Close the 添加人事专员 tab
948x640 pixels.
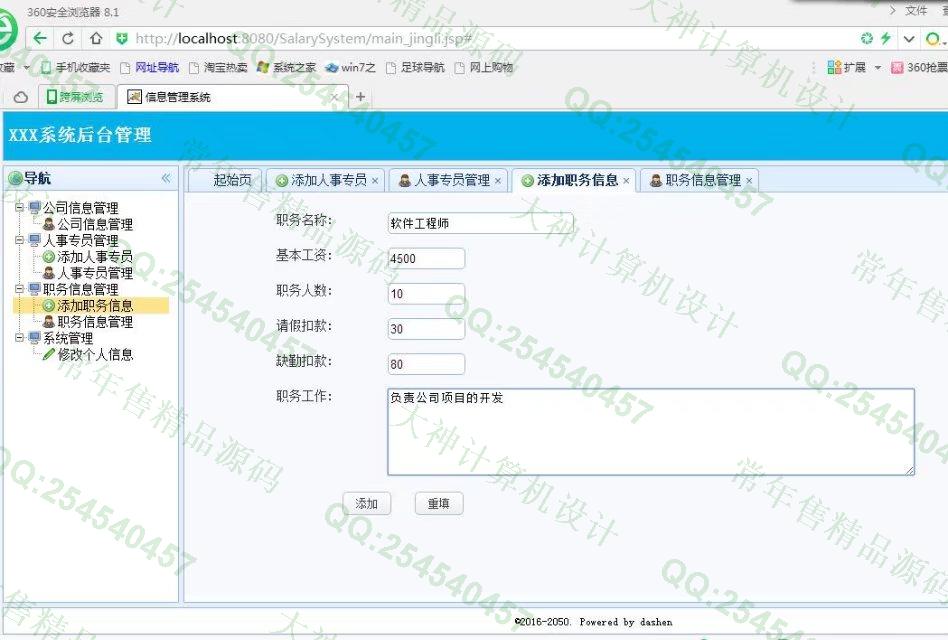coord(375,181)
